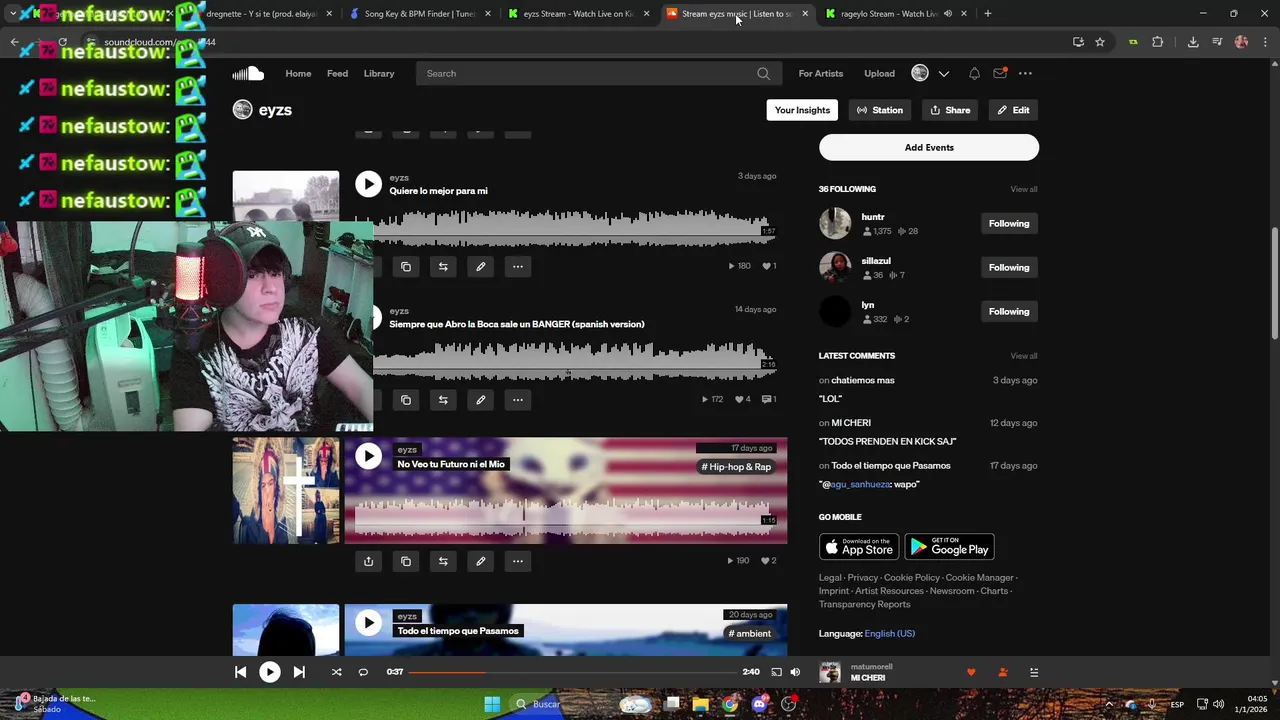The height and width of the screenshot is (720, 1280).
Task: Play Todo el tiempo que Pasamos
Action: [369, 622]
